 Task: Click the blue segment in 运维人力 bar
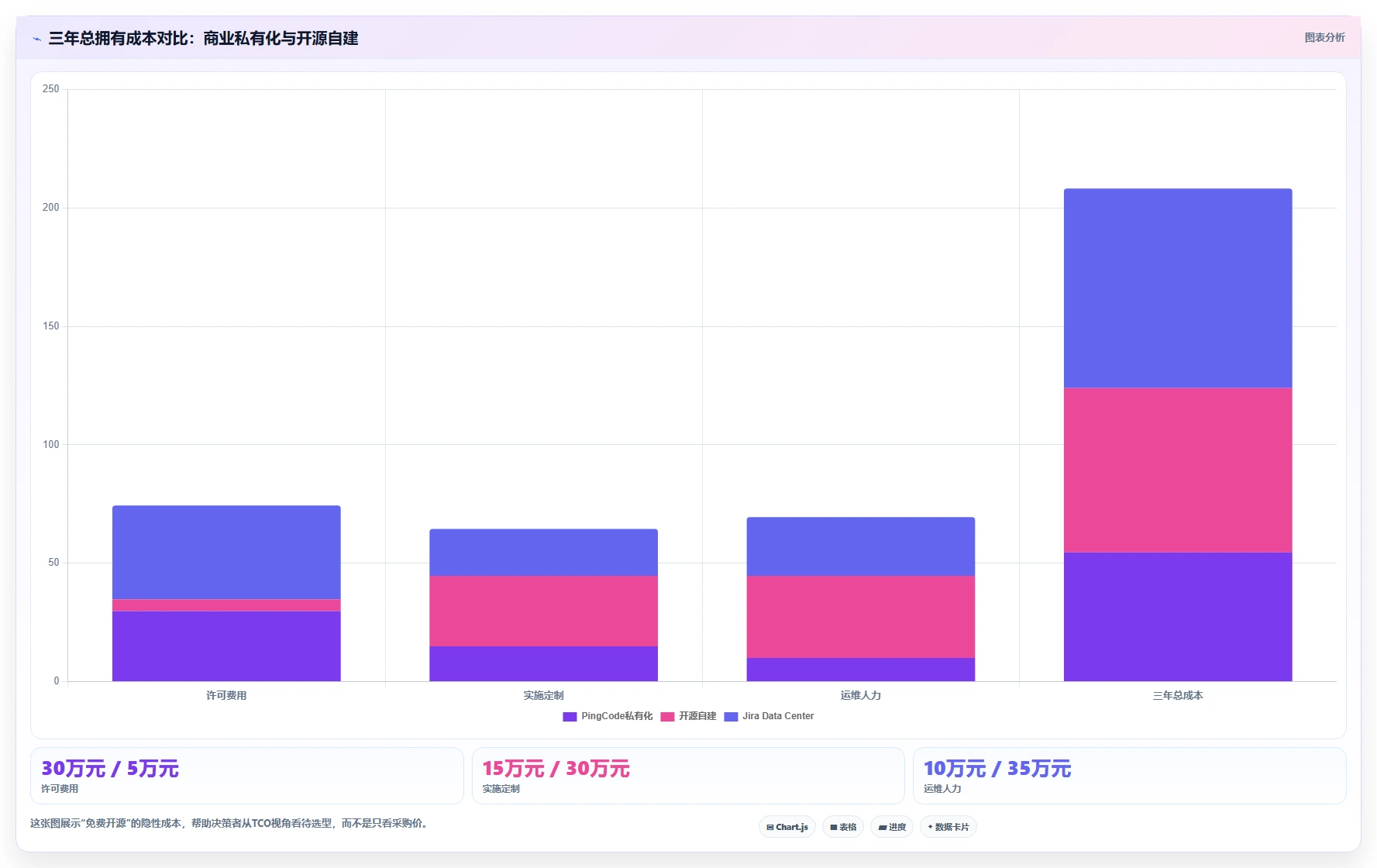coord(861,546)
